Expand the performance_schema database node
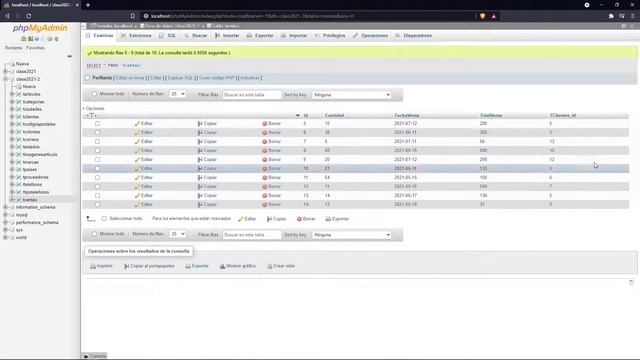 [x=5, y=222]
